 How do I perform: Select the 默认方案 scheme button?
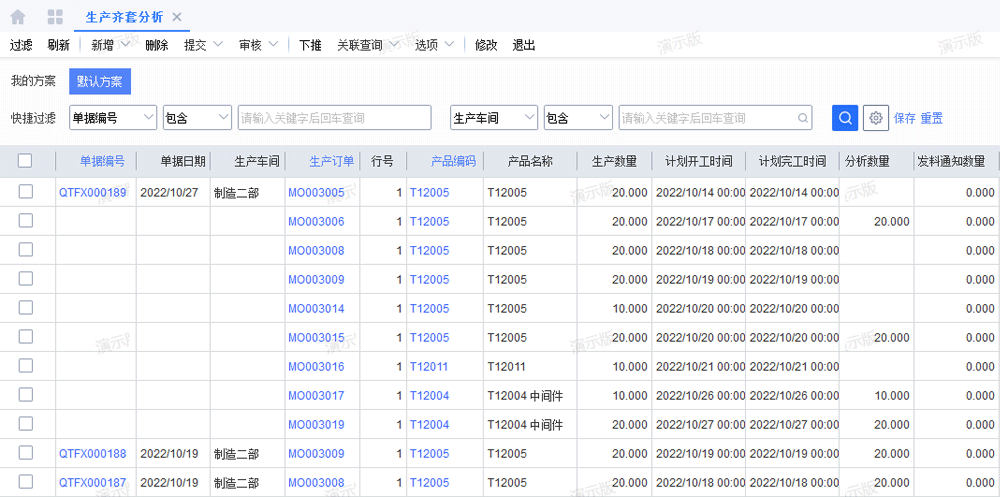pos(100,81)
